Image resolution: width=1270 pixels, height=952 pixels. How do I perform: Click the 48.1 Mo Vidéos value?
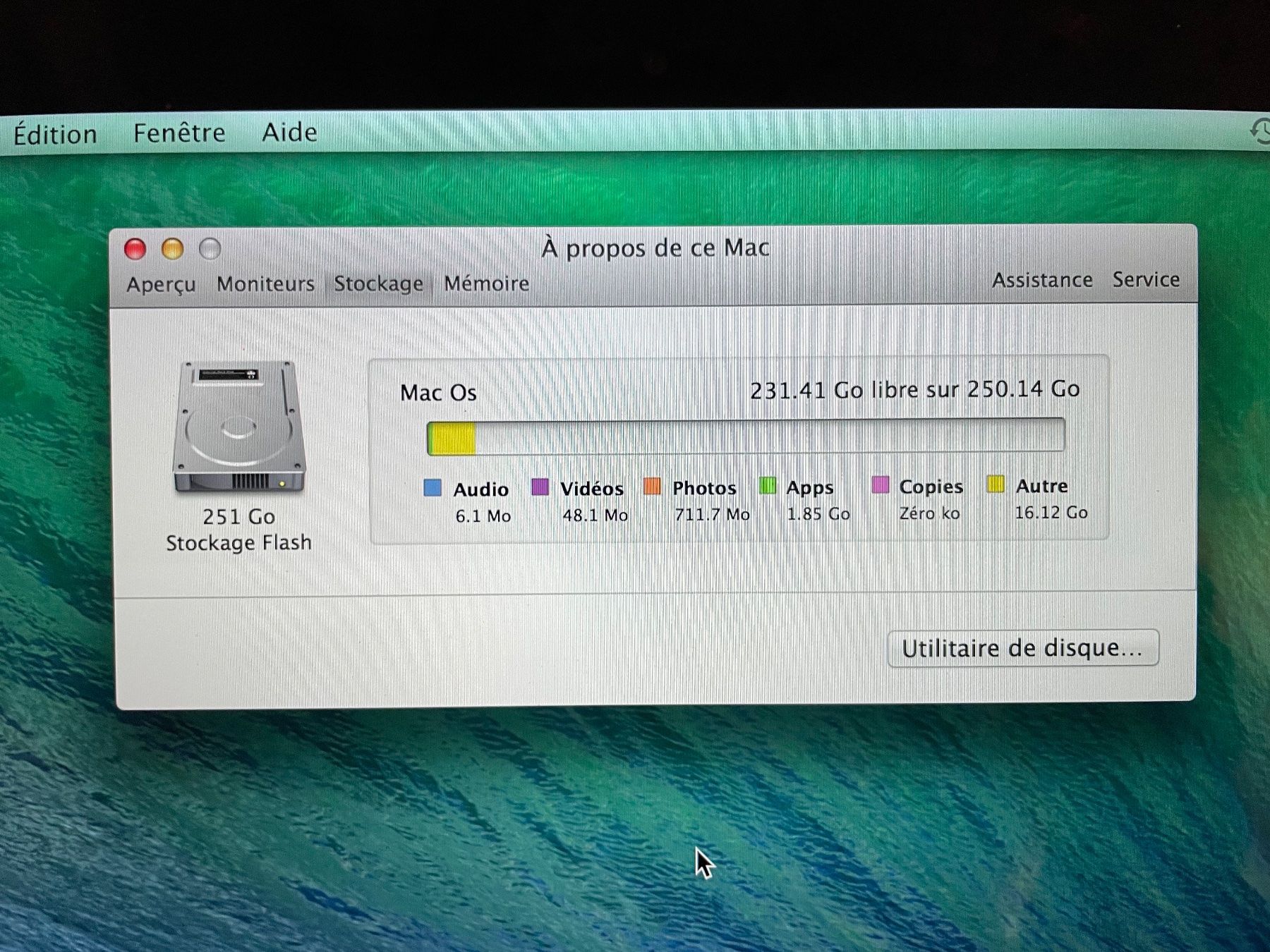[595, 515]
